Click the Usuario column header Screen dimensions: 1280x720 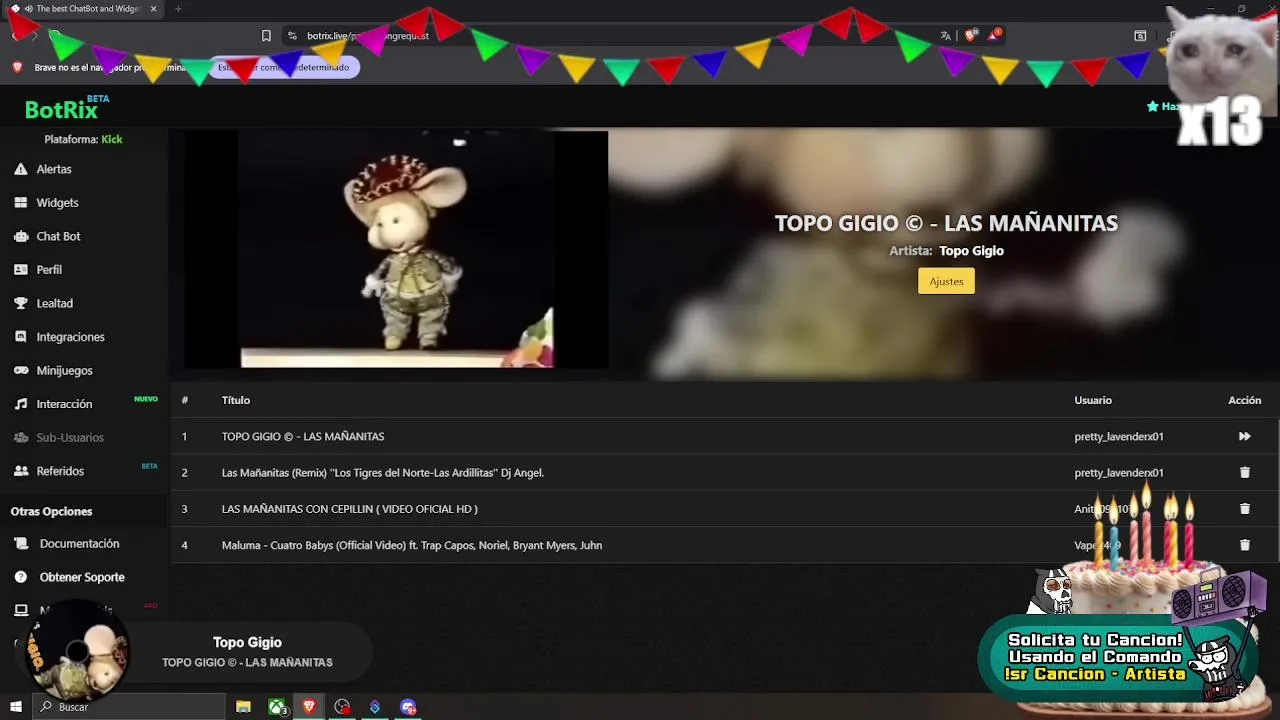pos(1093,400)
